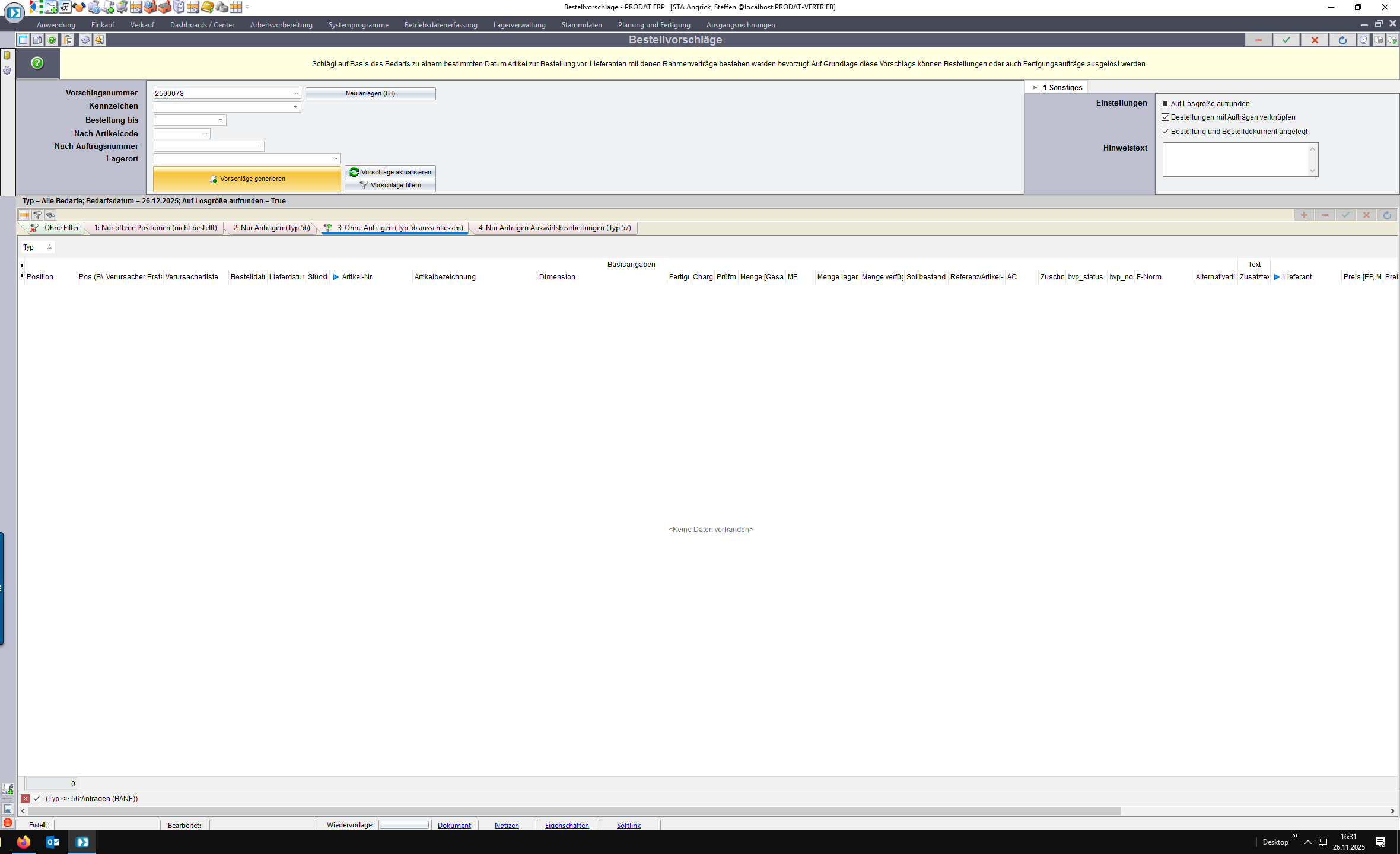Click the clipboard paste icon in form toolbar

[x=68, y=40]
